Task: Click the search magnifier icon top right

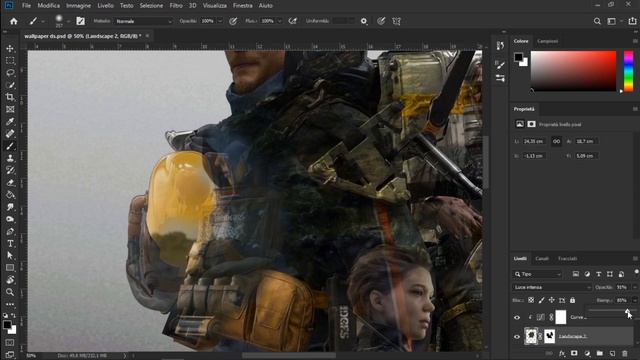Action: click(597, 21)
